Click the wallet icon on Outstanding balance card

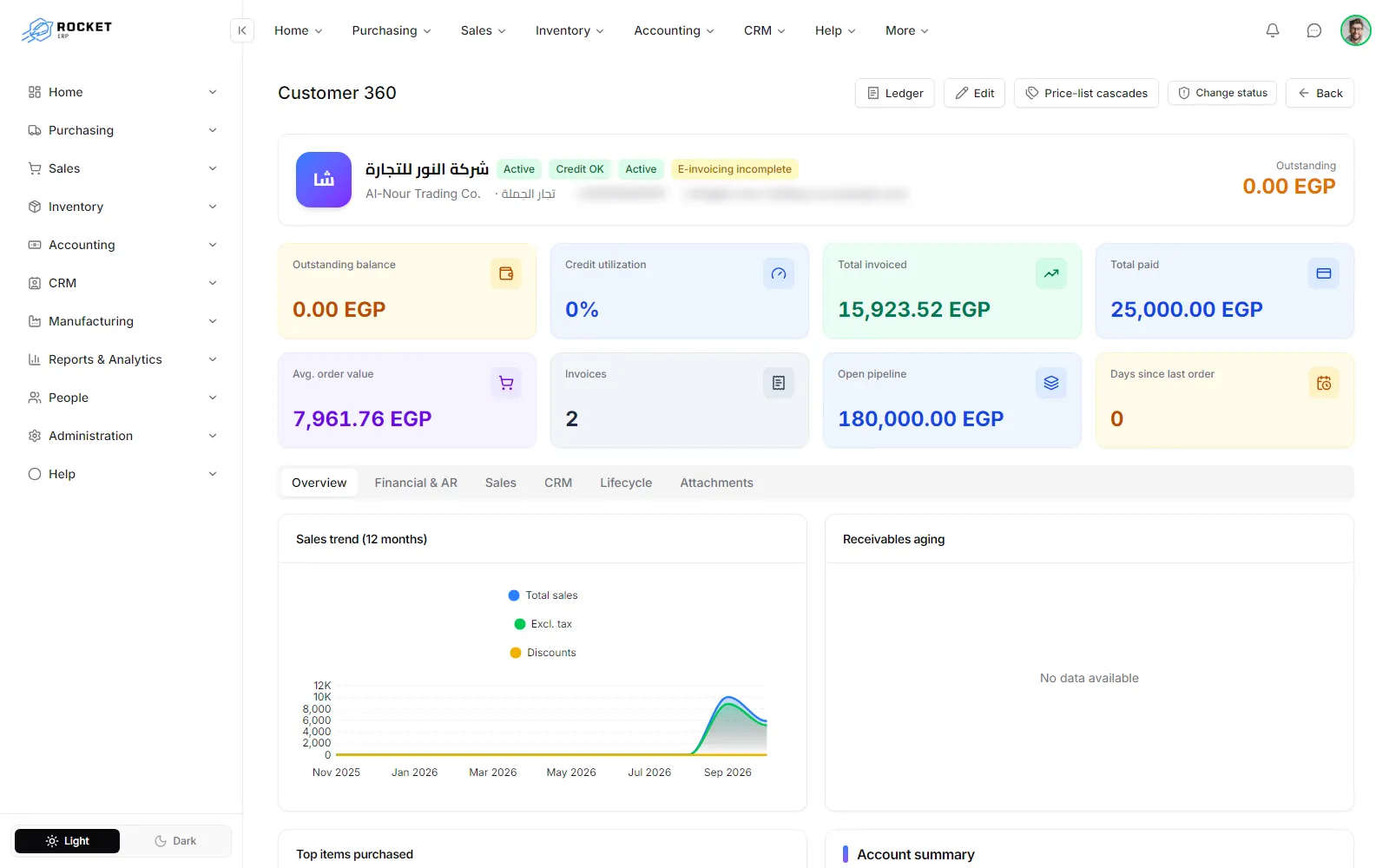506,273
